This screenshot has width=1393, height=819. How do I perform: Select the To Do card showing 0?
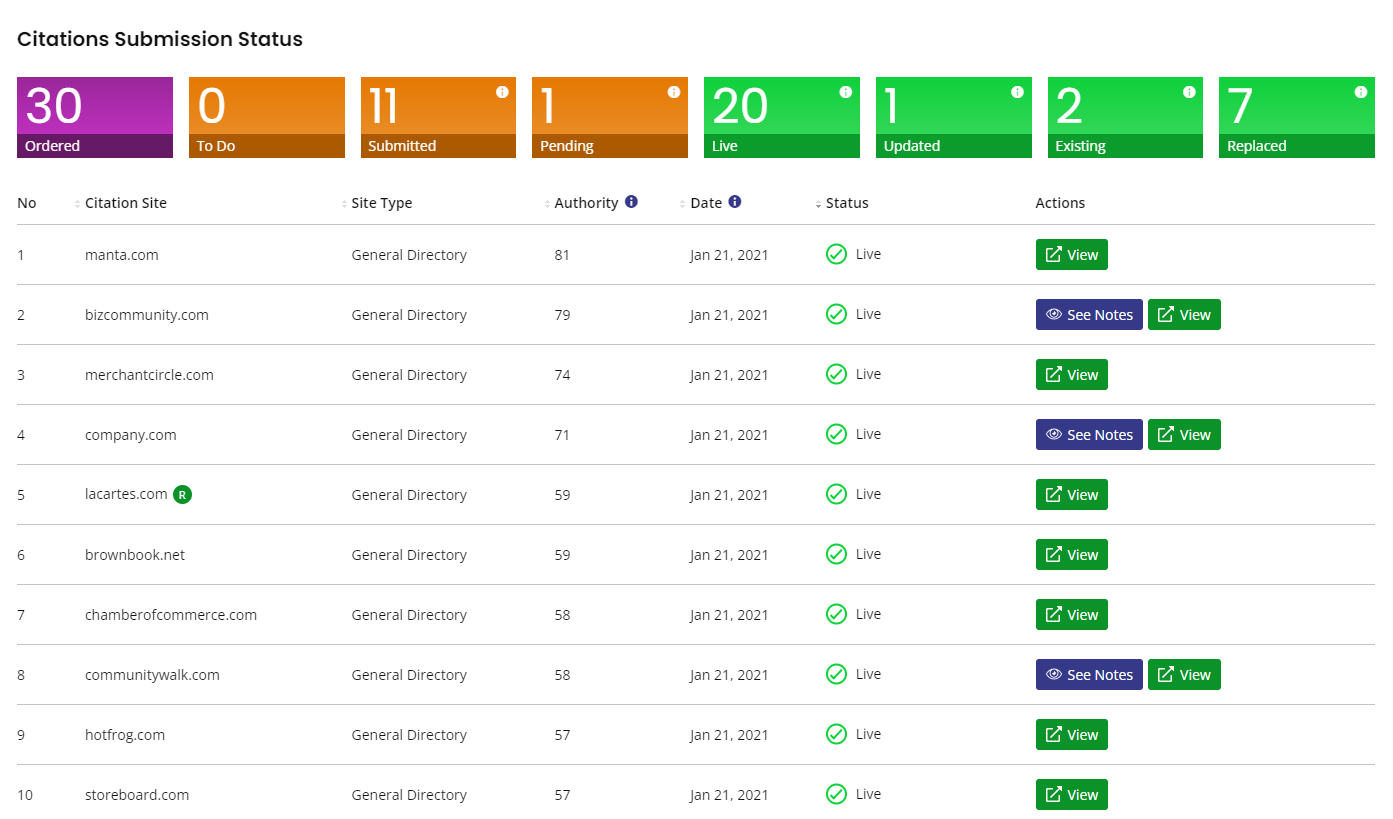pos(267,118)
